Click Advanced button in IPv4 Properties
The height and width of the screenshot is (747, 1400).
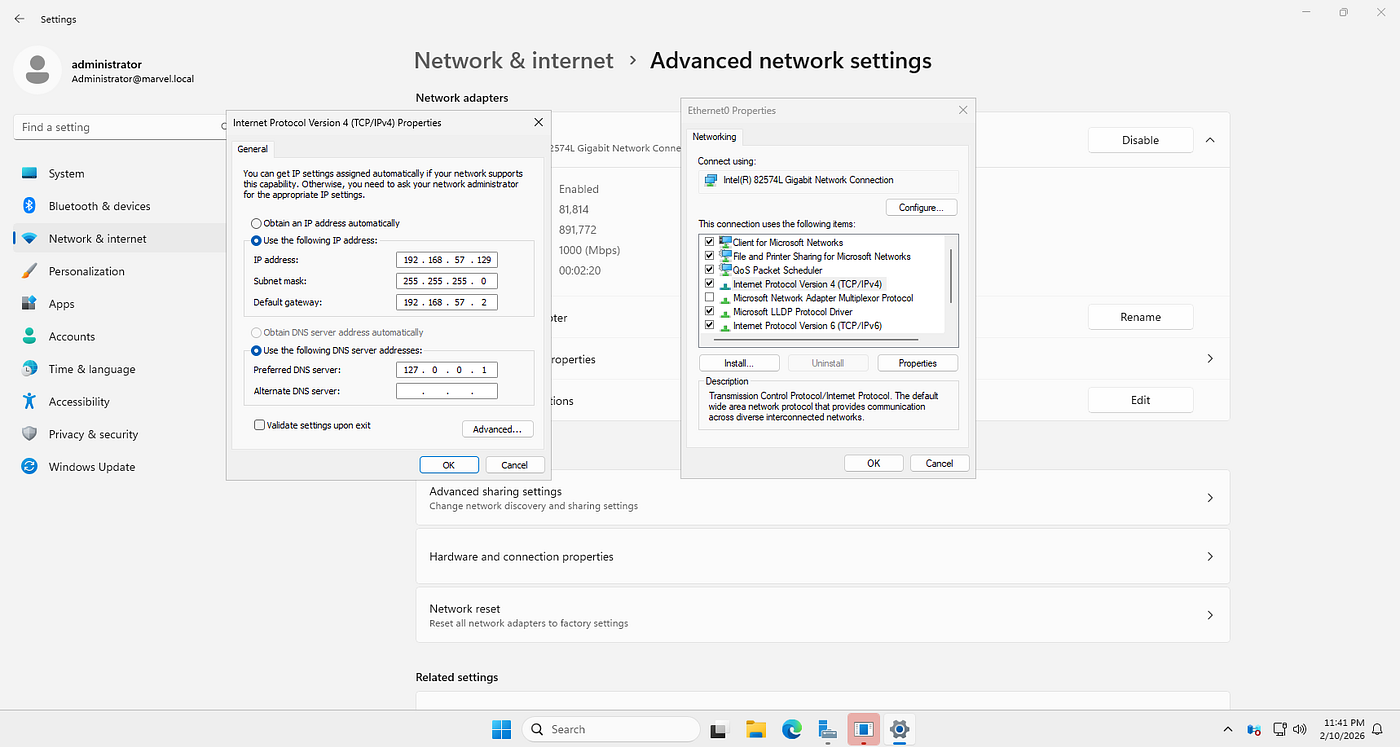pyautogui.click(x=498, y=429)
